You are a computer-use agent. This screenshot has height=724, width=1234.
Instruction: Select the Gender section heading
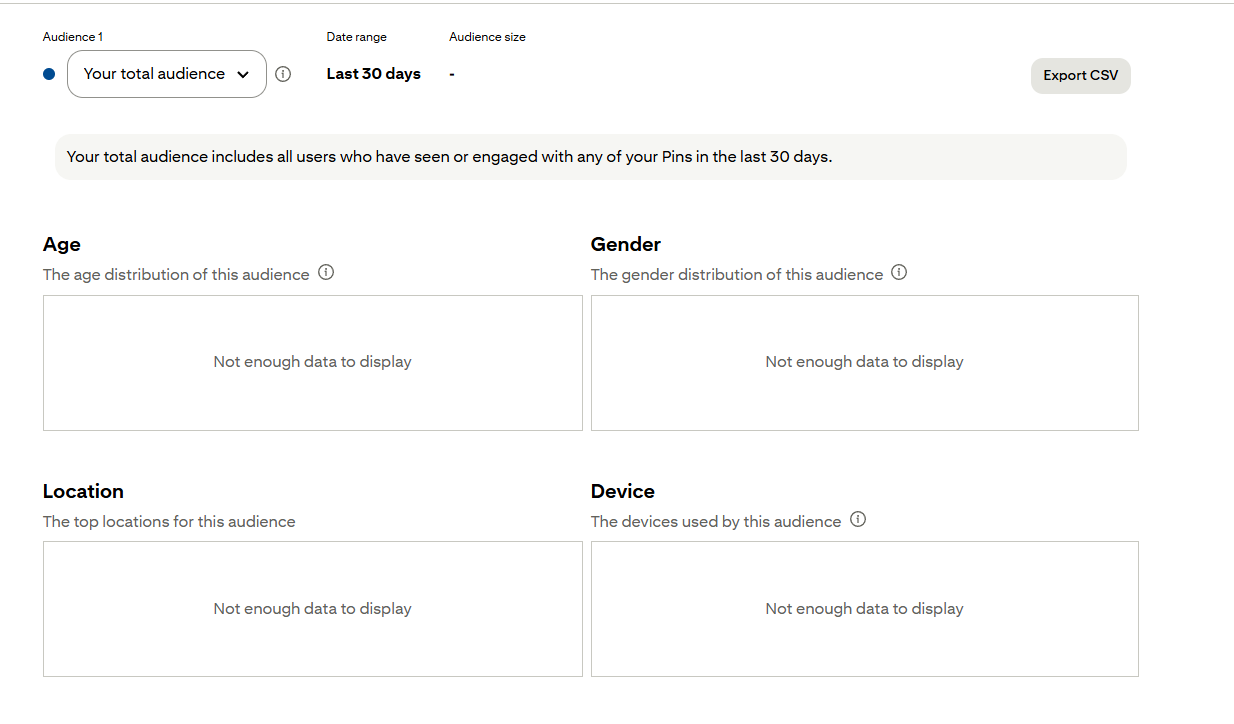tap(625, 244)
